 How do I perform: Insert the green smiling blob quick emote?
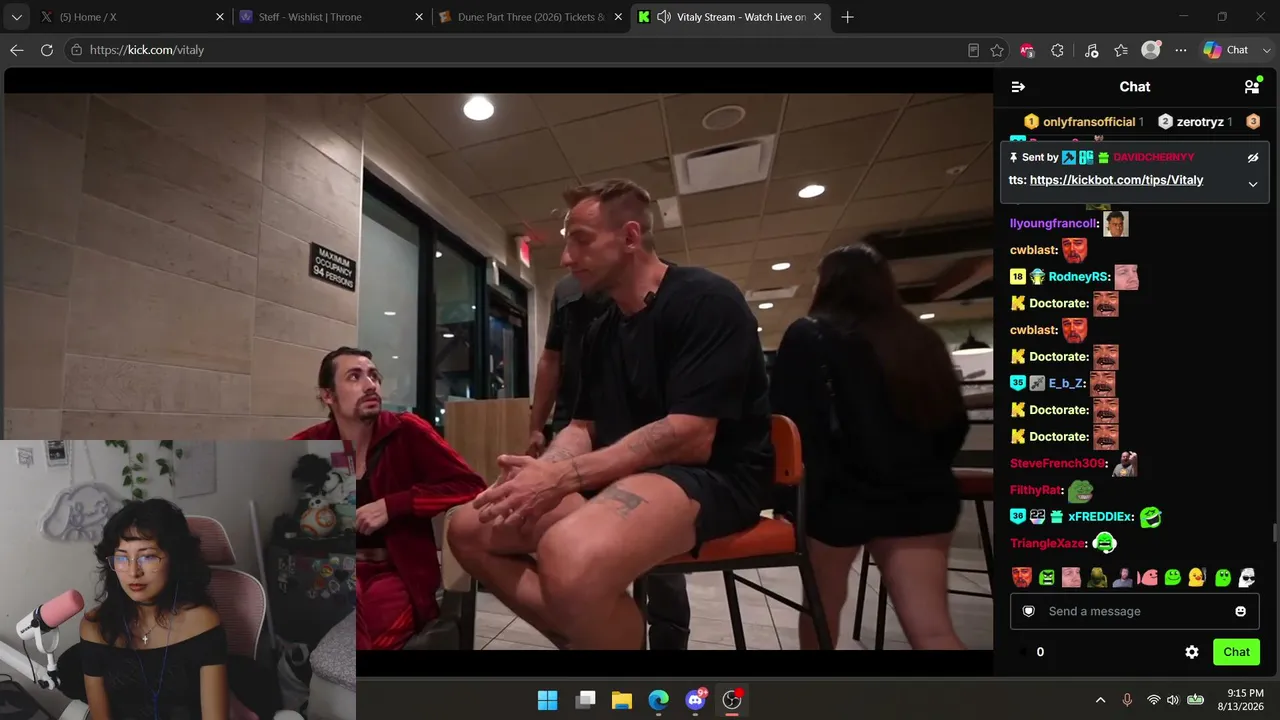point(1172,577)
